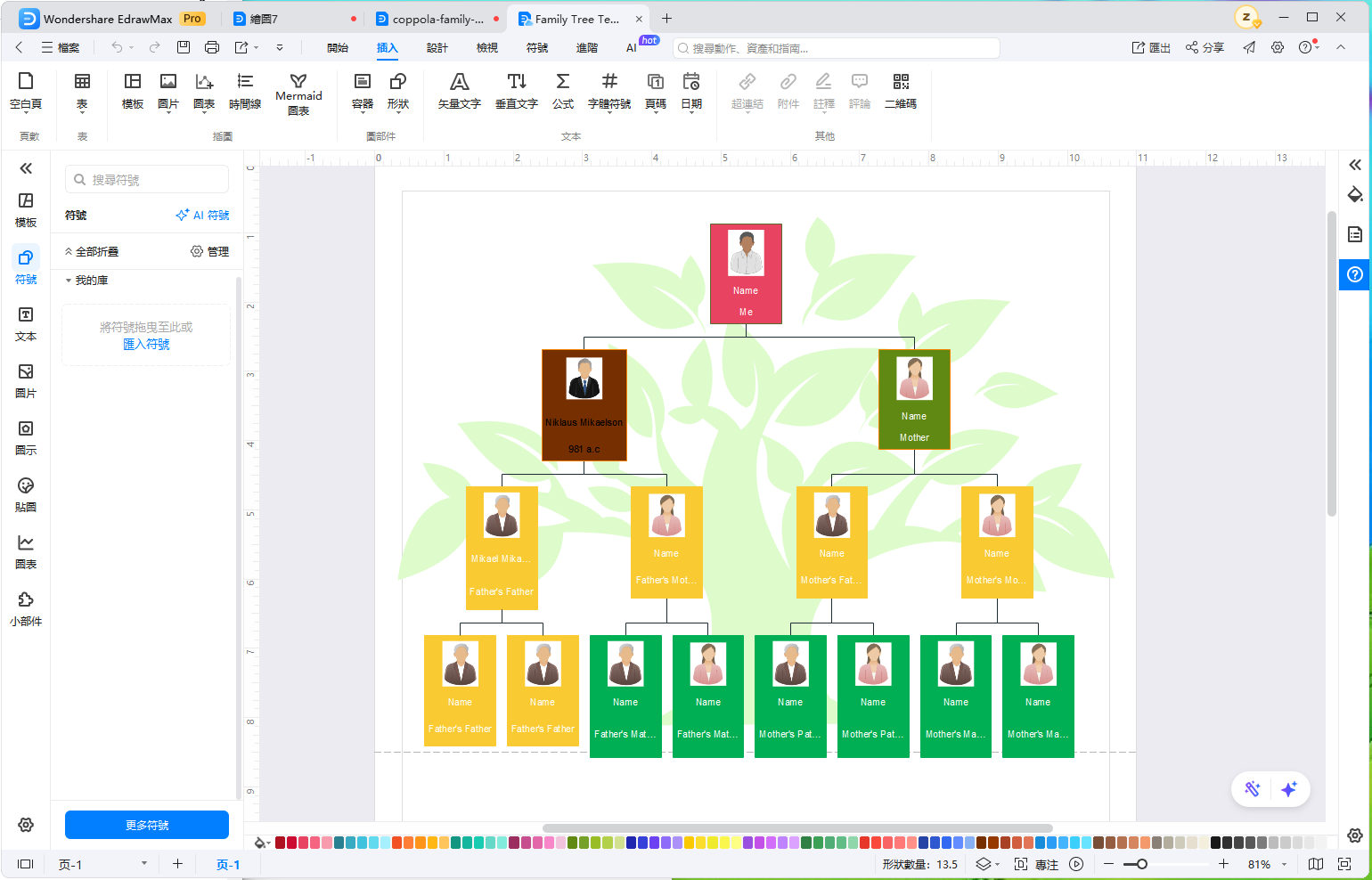
Task: Click the Mermaid chart icon
Action: 298,81
